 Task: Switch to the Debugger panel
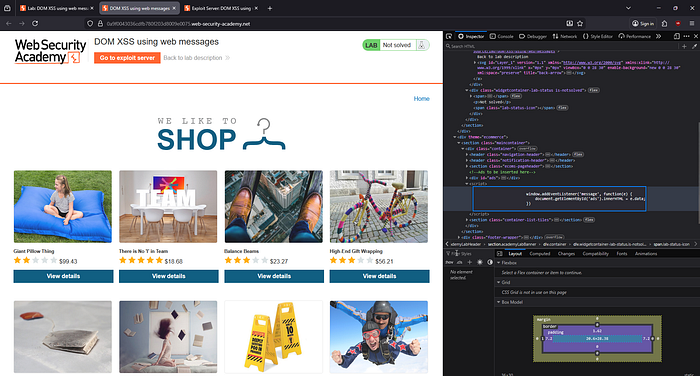pyautogui.click(x=533, y=36)
